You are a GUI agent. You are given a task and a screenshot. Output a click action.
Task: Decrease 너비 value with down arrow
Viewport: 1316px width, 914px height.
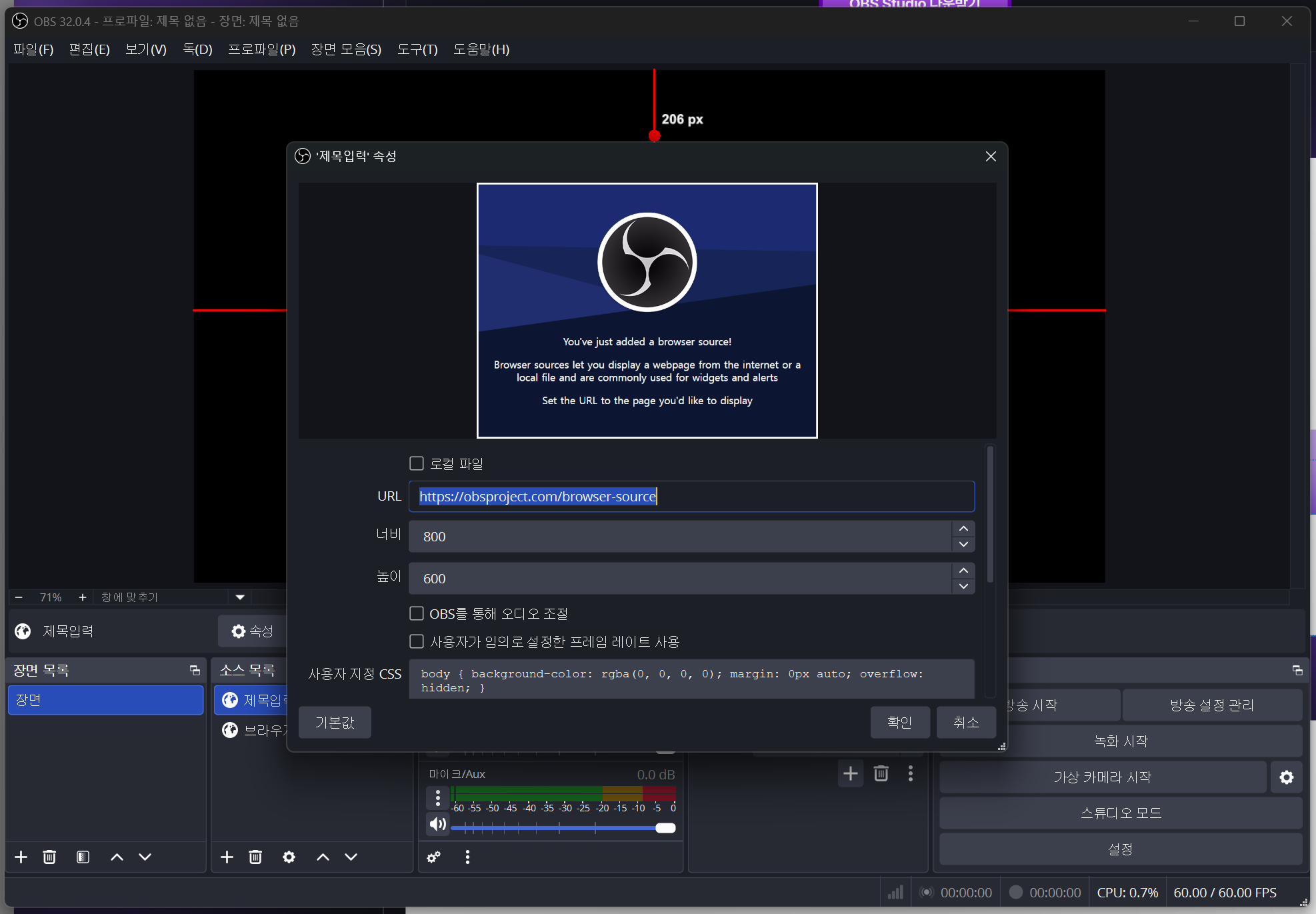[x=963, y=544]
